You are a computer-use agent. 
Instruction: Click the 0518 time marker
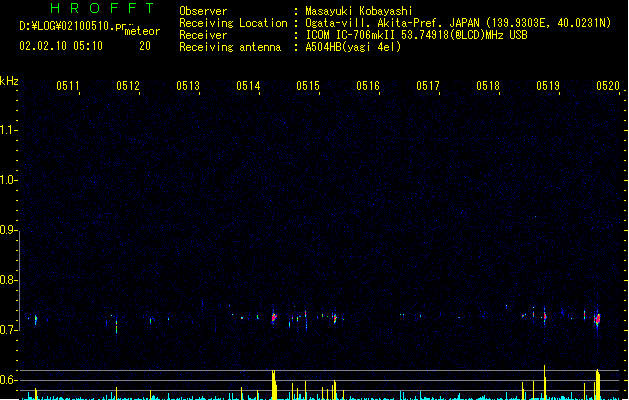(x=488, y=86)
